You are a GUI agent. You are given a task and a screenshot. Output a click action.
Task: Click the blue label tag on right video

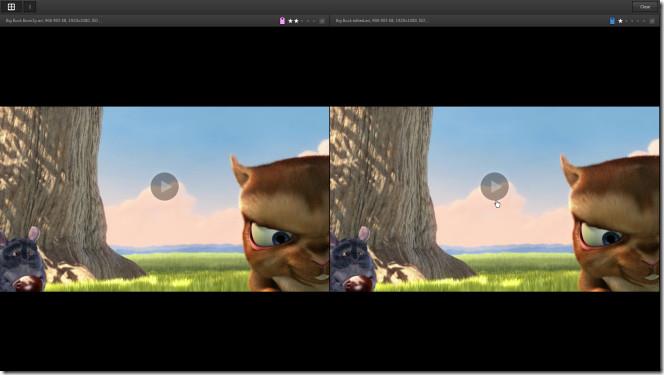point(612,20)
